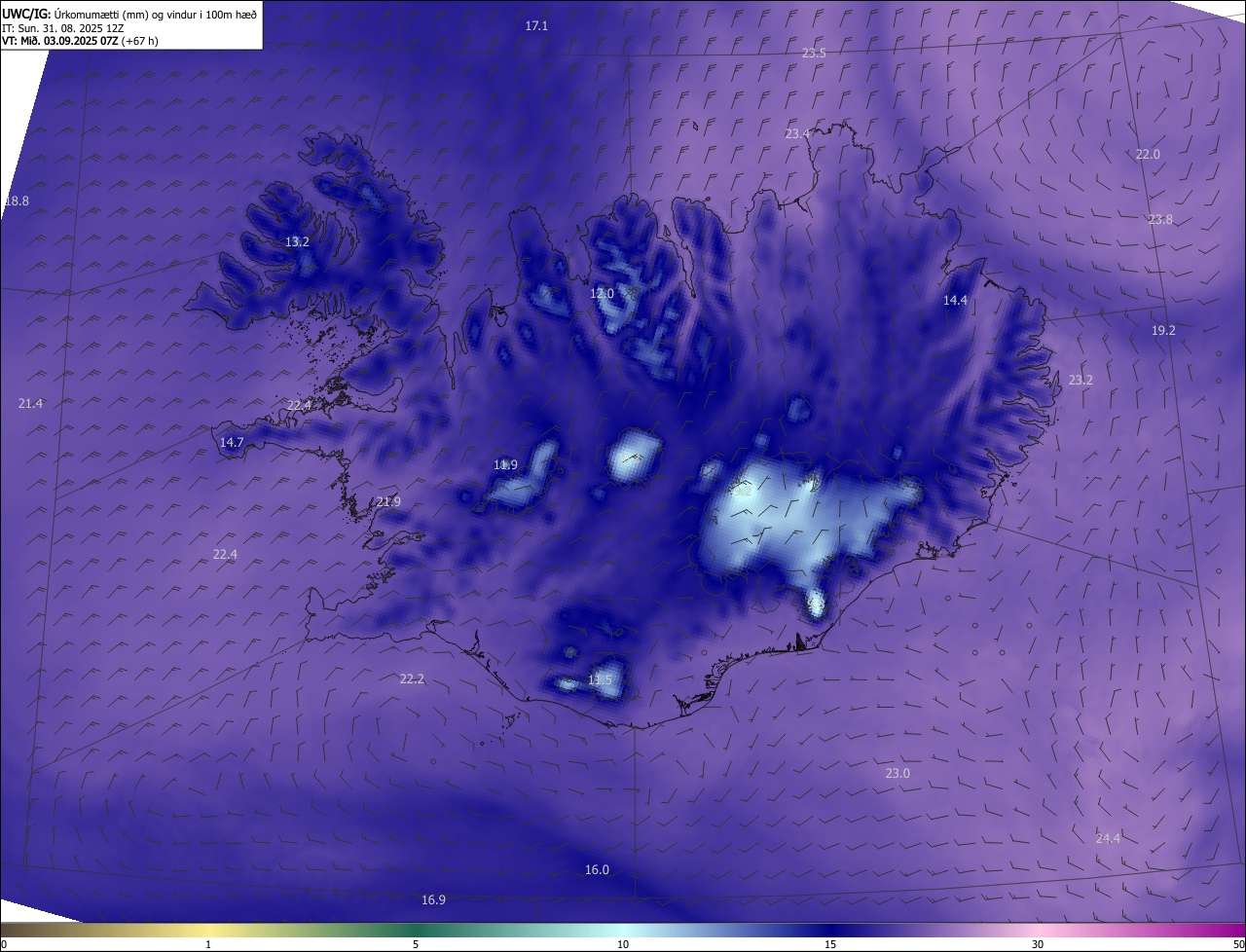Screen dimensions: 1246x952
Task: Click the 16.0 value on the map
Action: click(597, 870)
